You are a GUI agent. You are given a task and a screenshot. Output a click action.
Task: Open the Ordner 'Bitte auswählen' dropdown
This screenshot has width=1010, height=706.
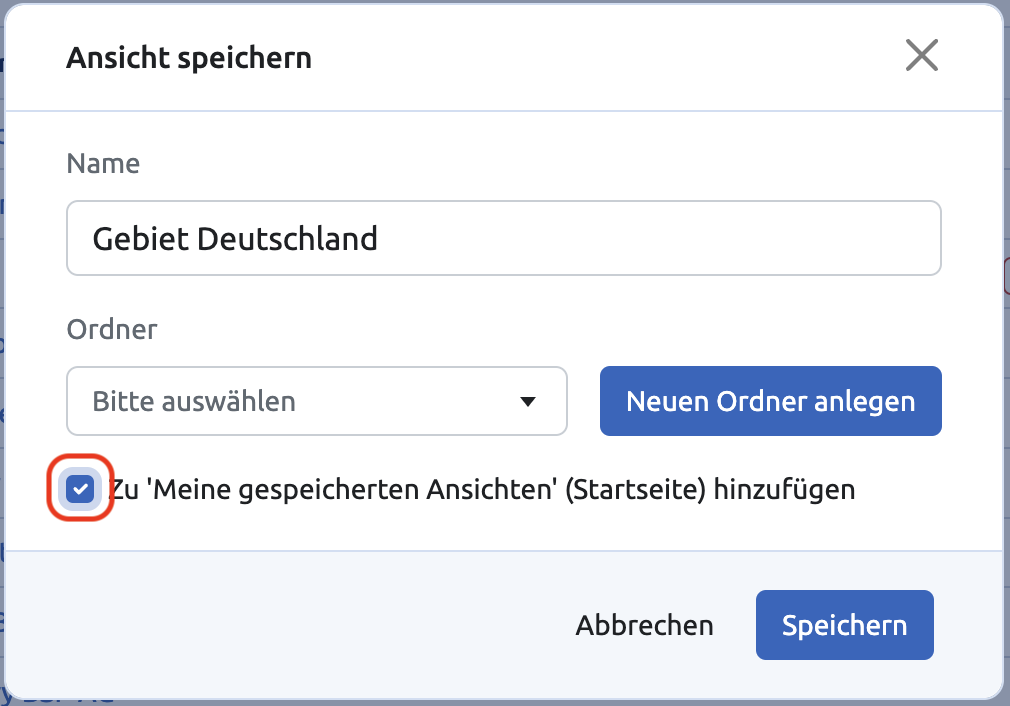[317, 401]
